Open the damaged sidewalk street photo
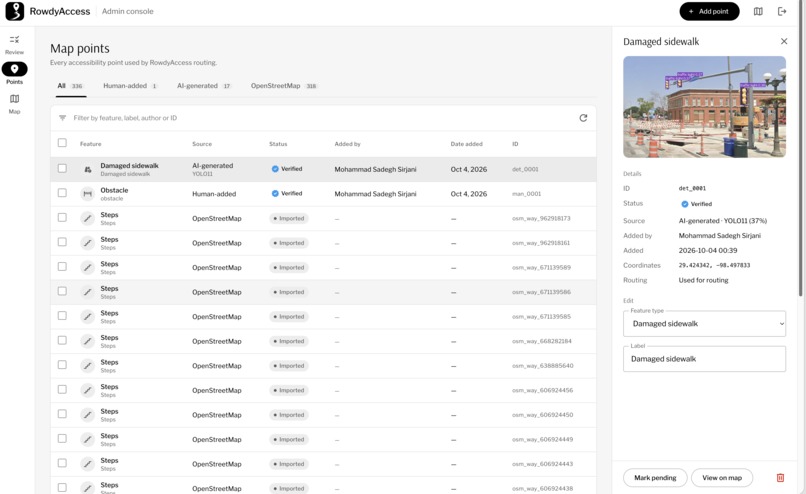Viewport: 806px width, 494px height. tap(704, 106)
